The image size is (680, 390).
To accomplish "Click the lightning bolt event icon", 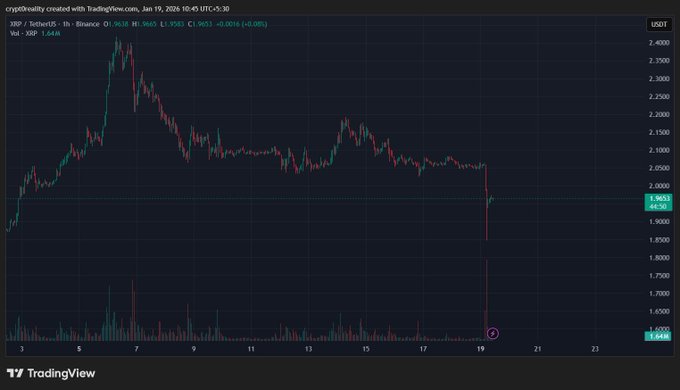I will coord(493,333).
